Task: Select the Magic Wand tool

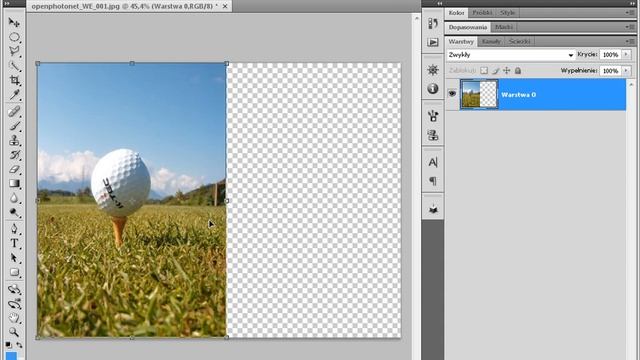Action: [x=14, y=66]
